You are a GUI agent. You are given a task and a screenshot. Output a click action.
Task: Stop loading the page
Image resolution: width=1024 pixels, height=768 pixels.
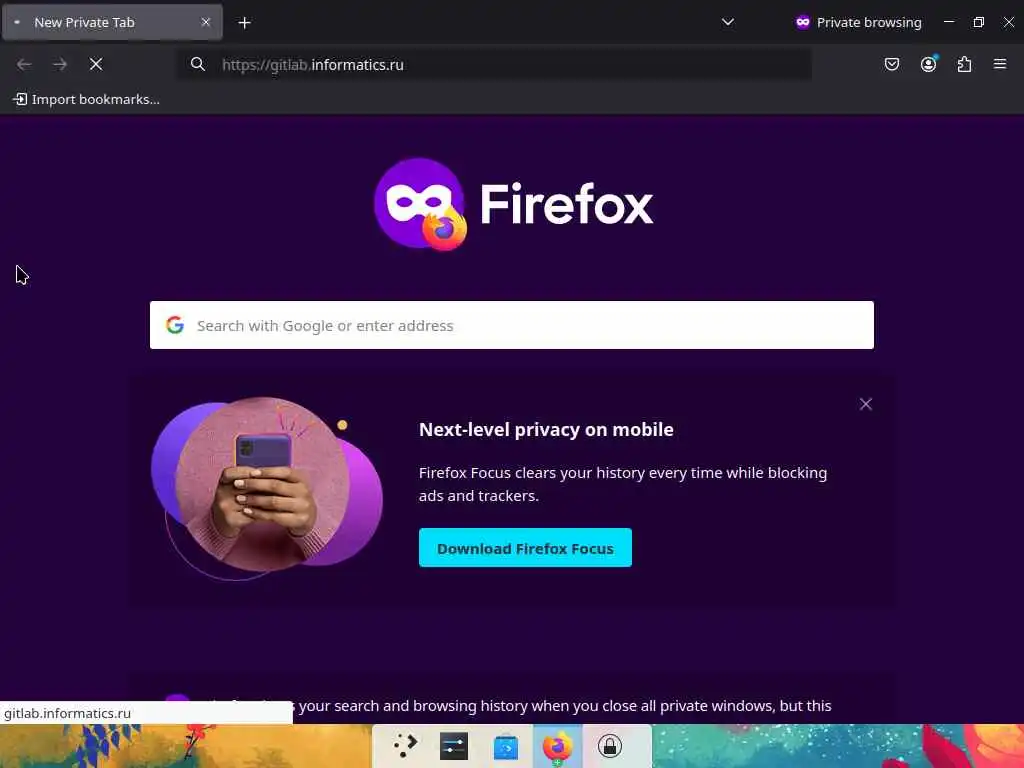point(96,64)
